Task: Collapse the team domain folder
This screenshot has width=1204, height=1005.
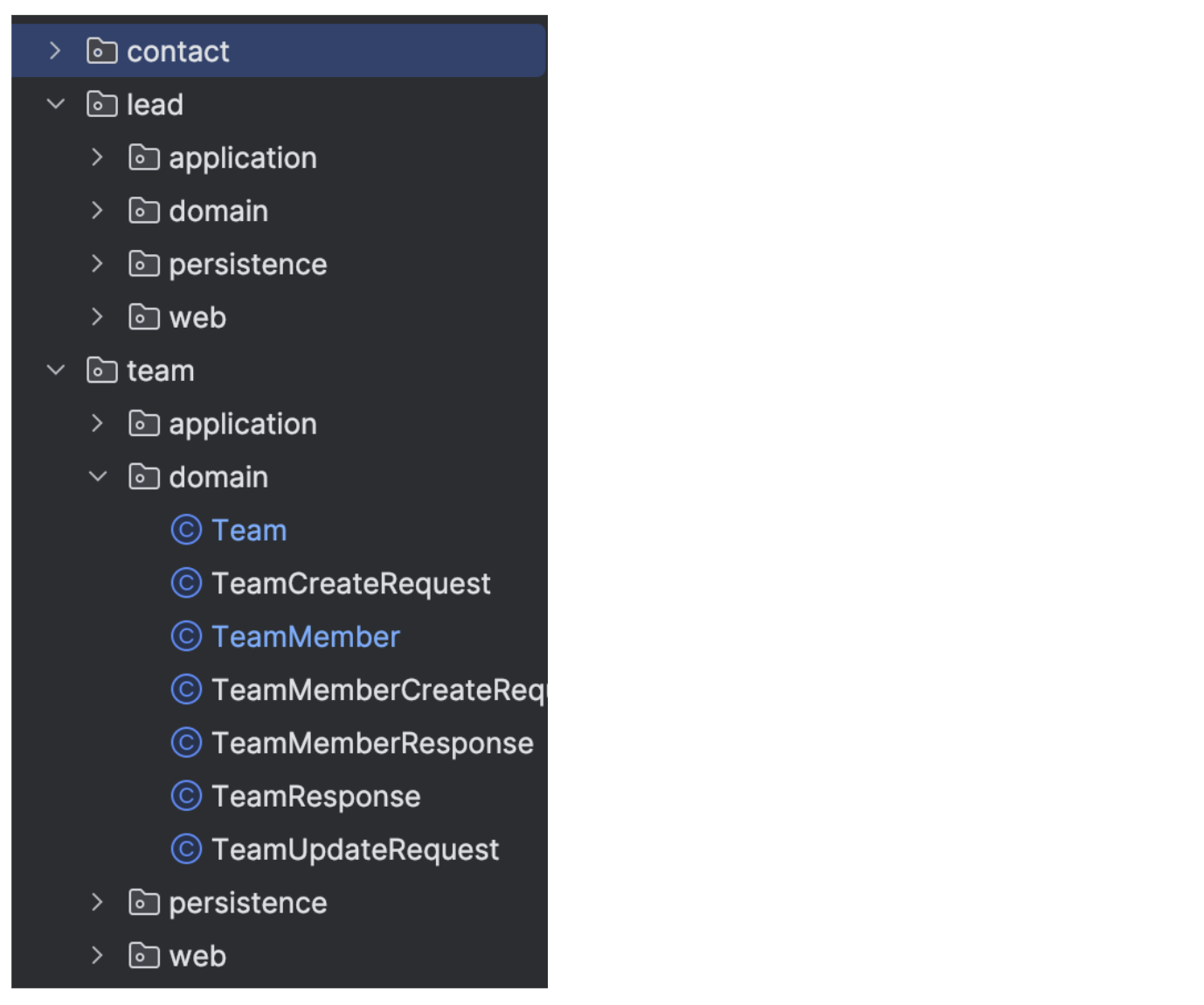Action: click(x=98, y=477)
